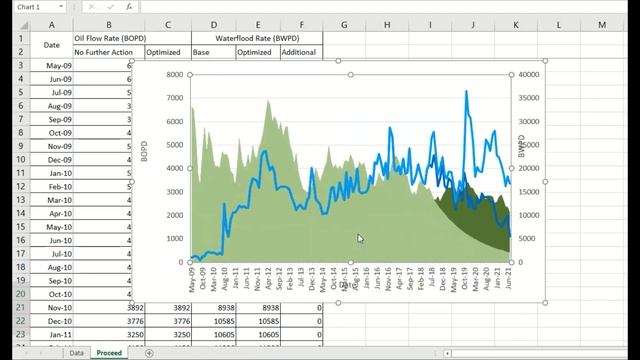Click cell with value 3250 in column C
The height and width of the screenshot is (360, 640).
(x=168, y=335)
